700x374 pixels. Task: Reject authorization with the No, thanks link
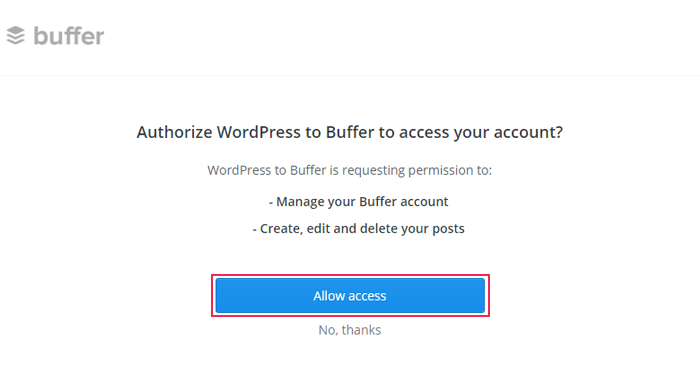(x=350, y=330)
